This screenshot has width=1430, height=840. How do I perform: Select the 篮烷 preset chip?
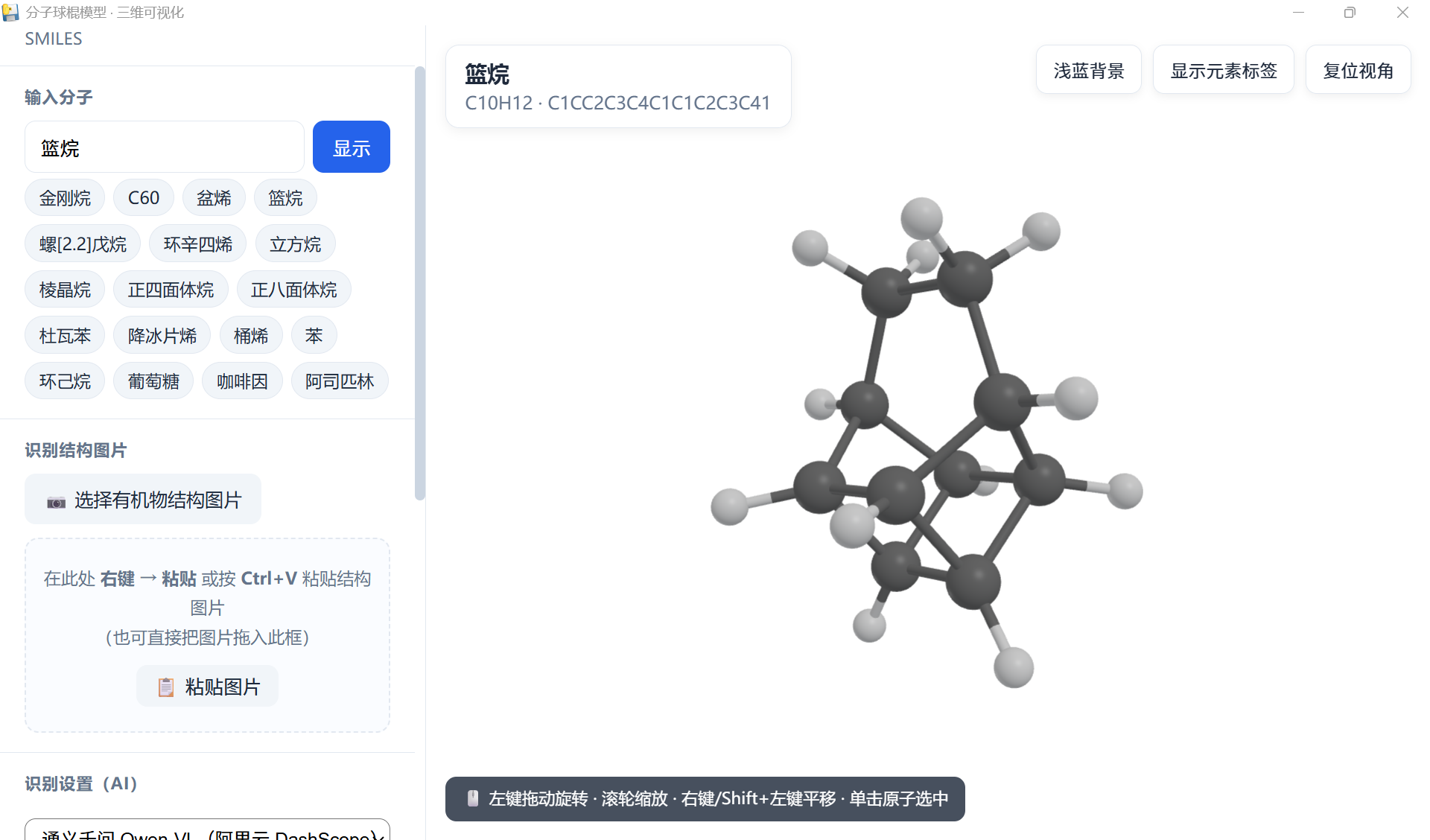pos(285,198)
